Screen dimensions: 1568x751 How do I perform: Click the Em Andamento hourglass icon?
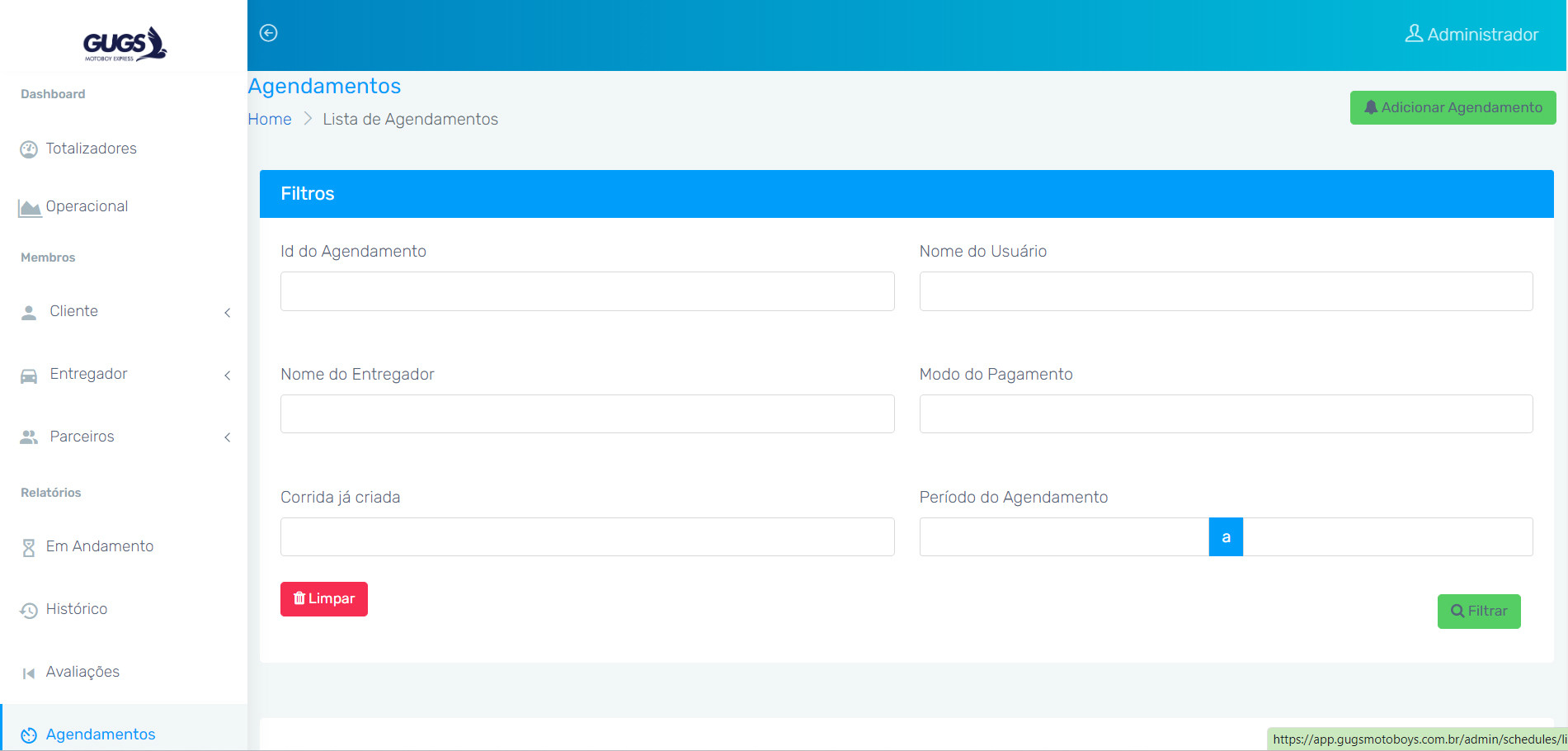pyautogui.click(x=29, y=547)
